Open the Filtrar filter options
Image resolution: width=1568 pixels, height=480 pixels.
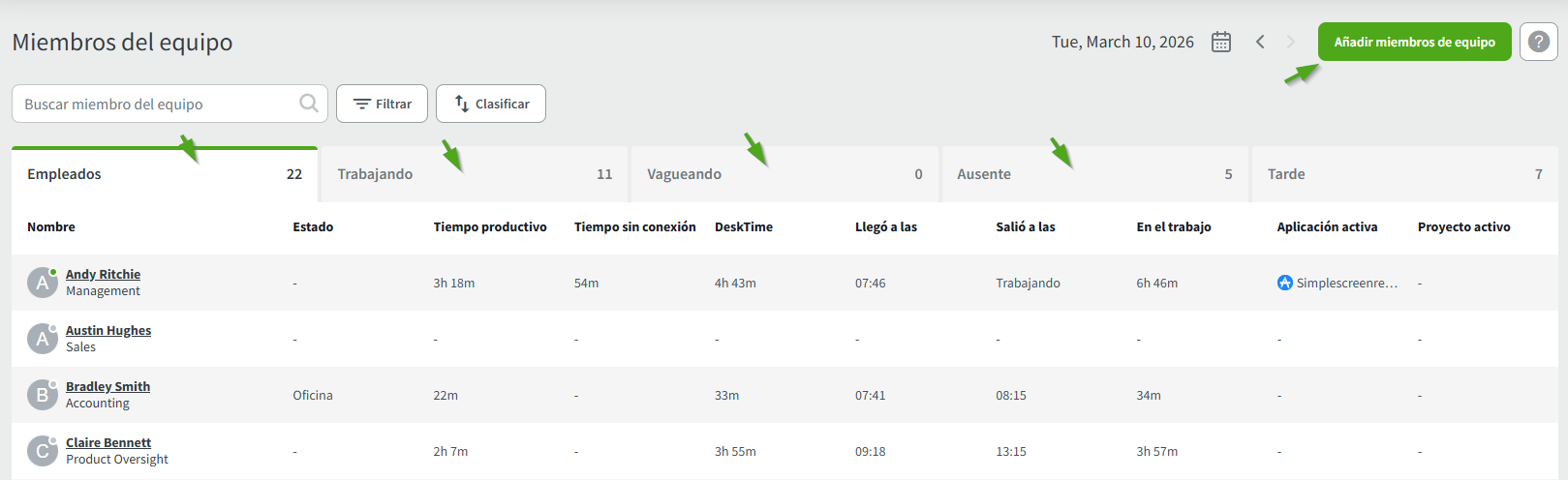coord(382,104)
